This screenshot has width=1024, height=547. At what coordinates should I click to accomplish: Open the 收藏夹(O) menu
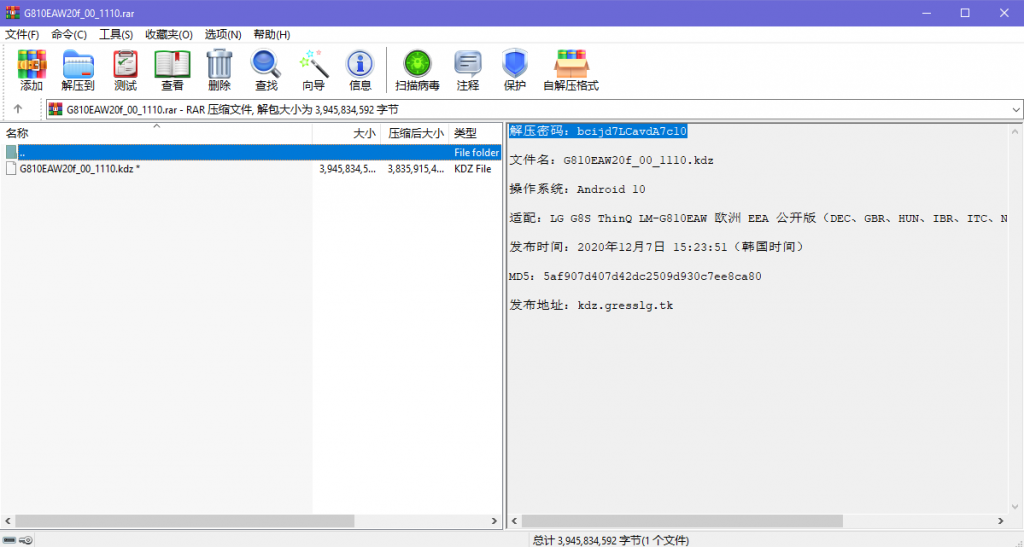click(x=169, y=35)
